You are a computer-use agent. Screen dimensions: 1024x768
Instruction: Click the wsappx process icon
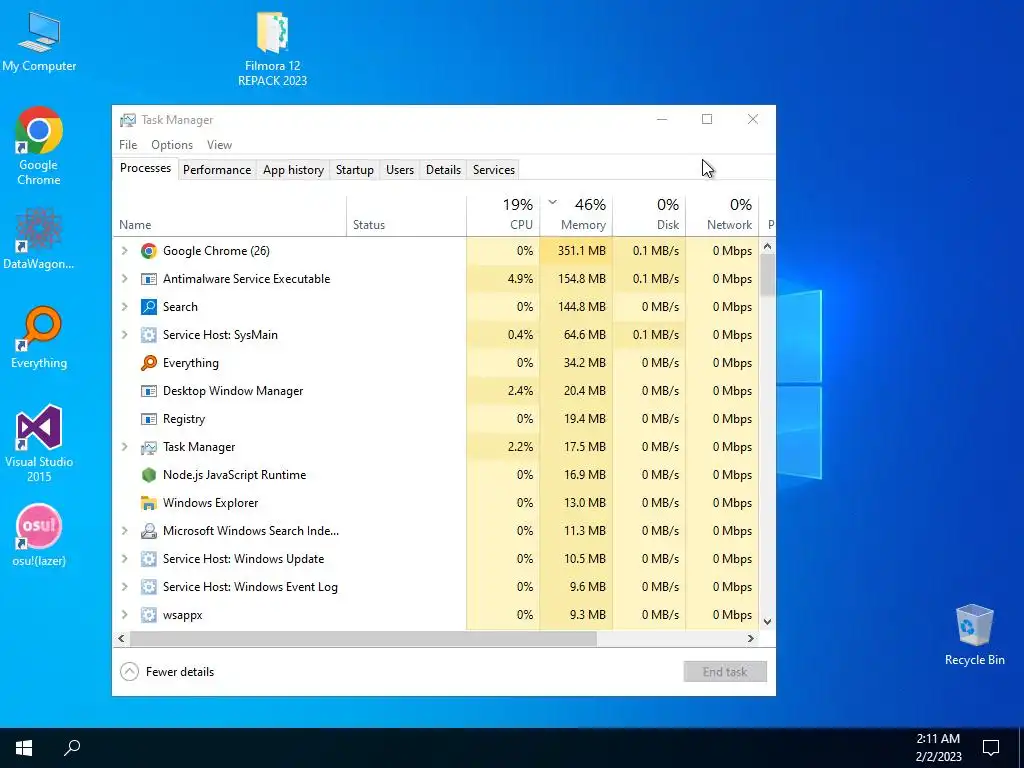pos(149,615)
